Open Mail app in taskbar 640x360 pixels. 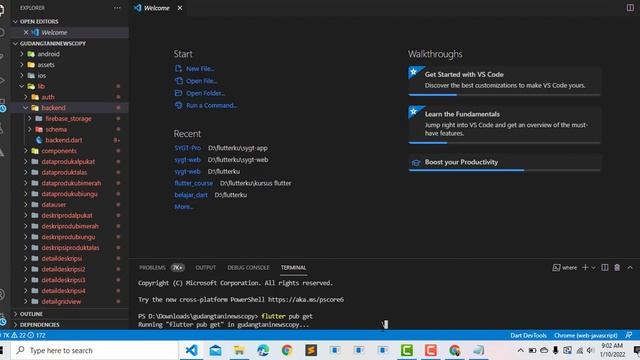215,350
